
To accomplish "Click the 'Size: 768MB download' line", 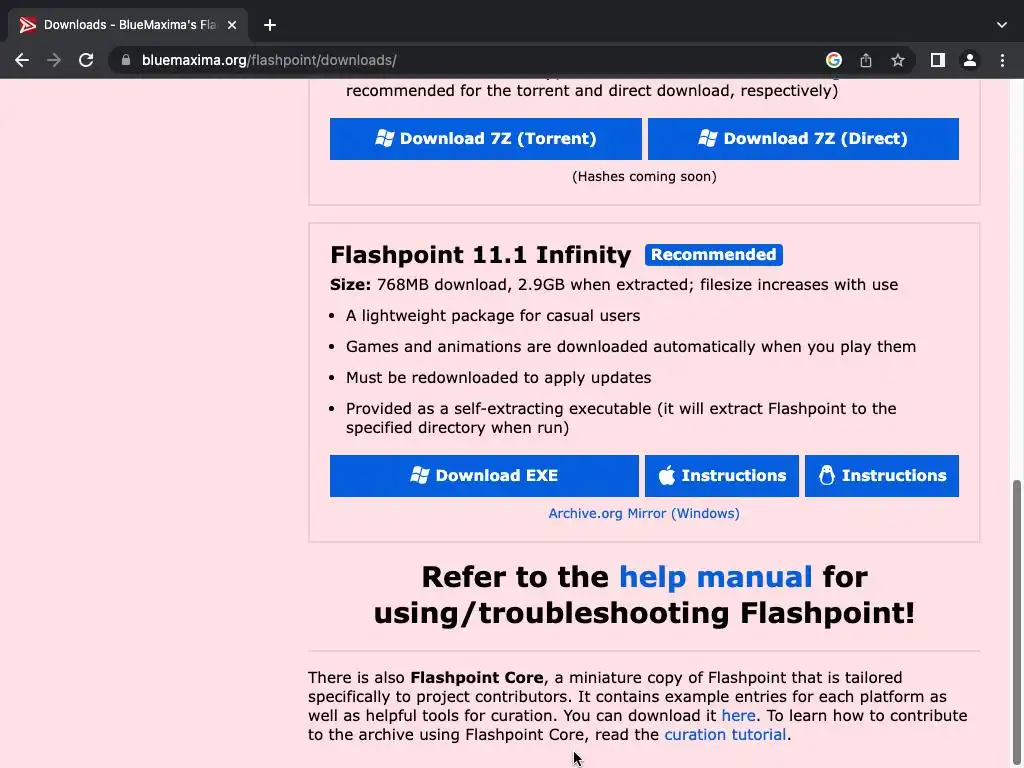I will tap(614, 285).
